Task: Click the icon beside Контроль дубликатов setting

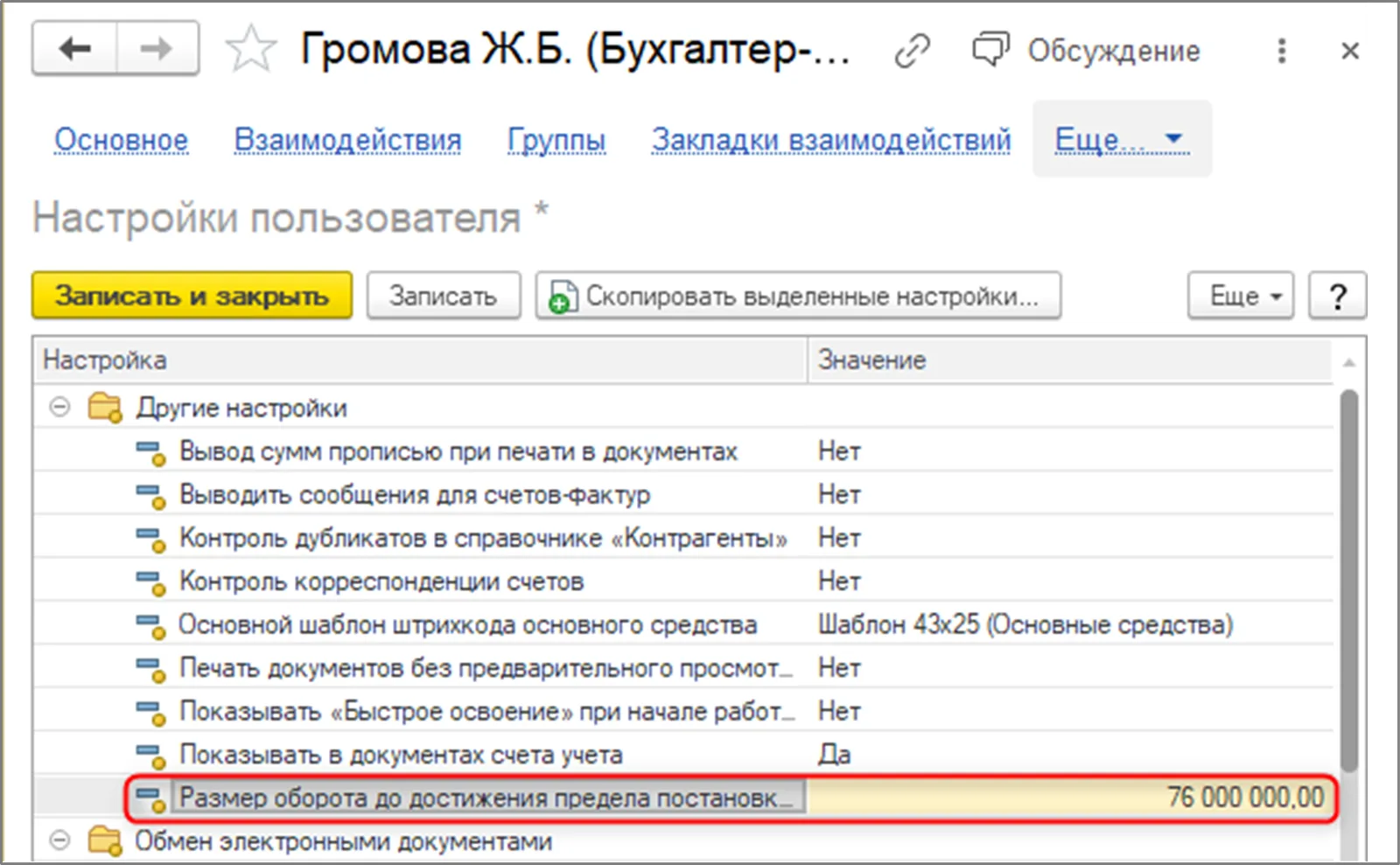Action: pos(150,539)
